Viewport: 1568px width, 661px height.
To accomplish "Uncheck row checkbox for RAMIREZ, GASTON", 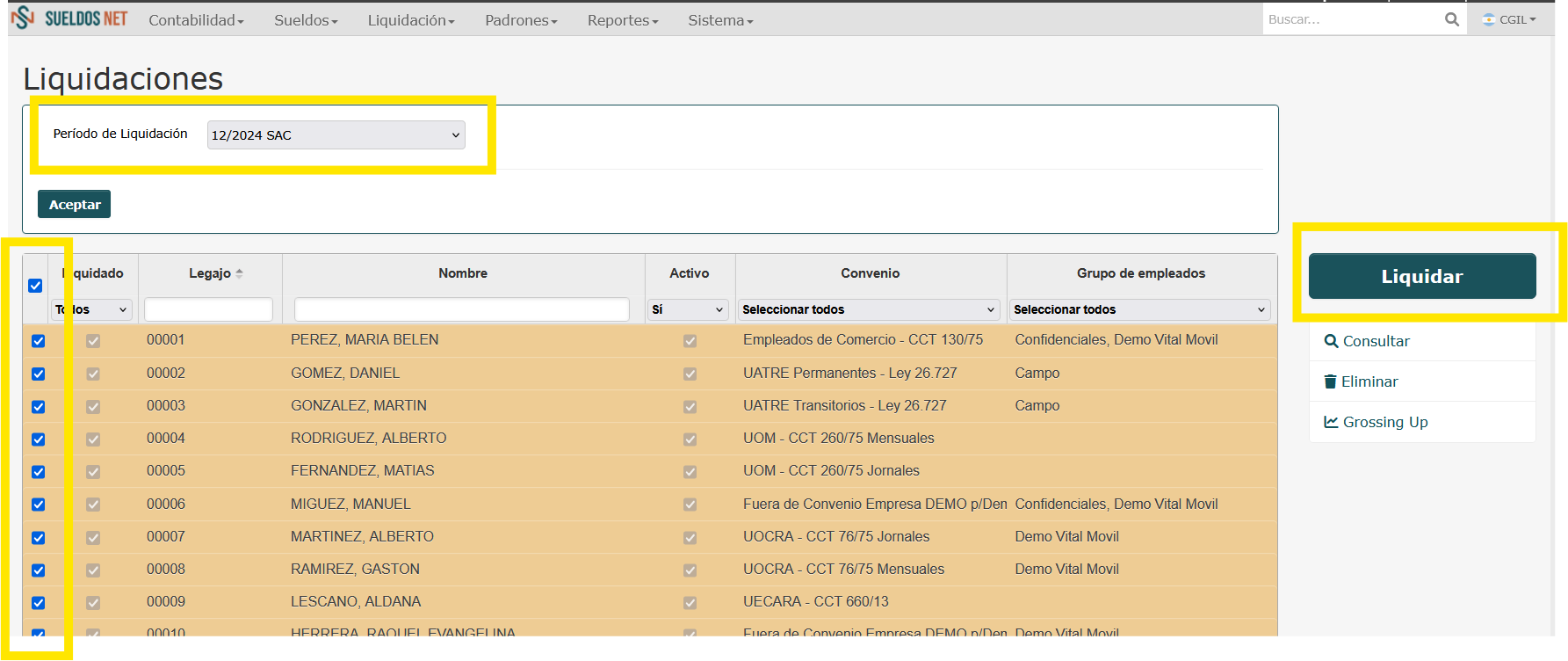I will tap(38, 570).
